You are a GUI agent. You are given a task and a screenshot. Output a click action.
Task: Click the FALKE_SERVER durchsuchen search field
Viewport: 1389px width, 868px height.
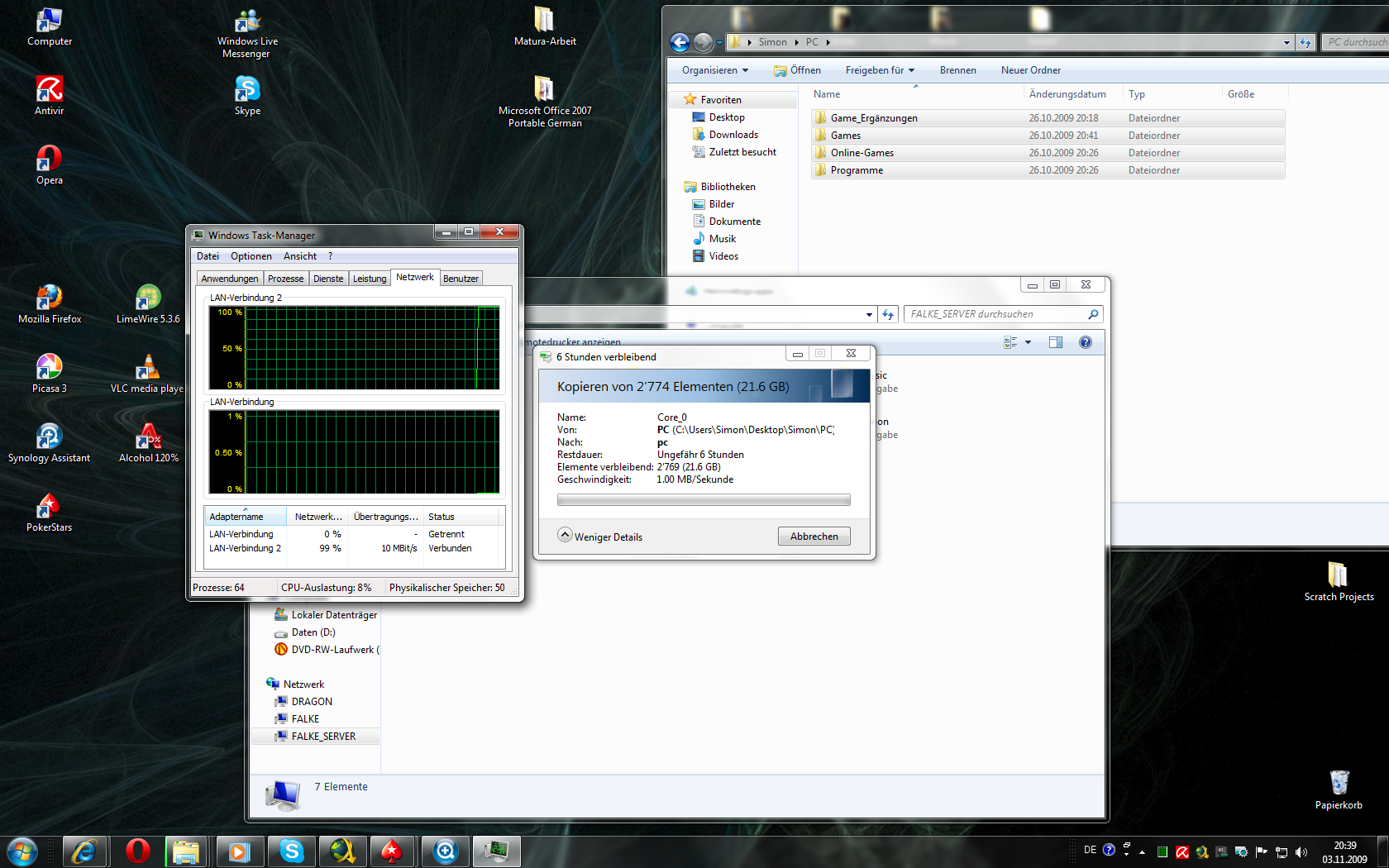(x=996, y=314)
